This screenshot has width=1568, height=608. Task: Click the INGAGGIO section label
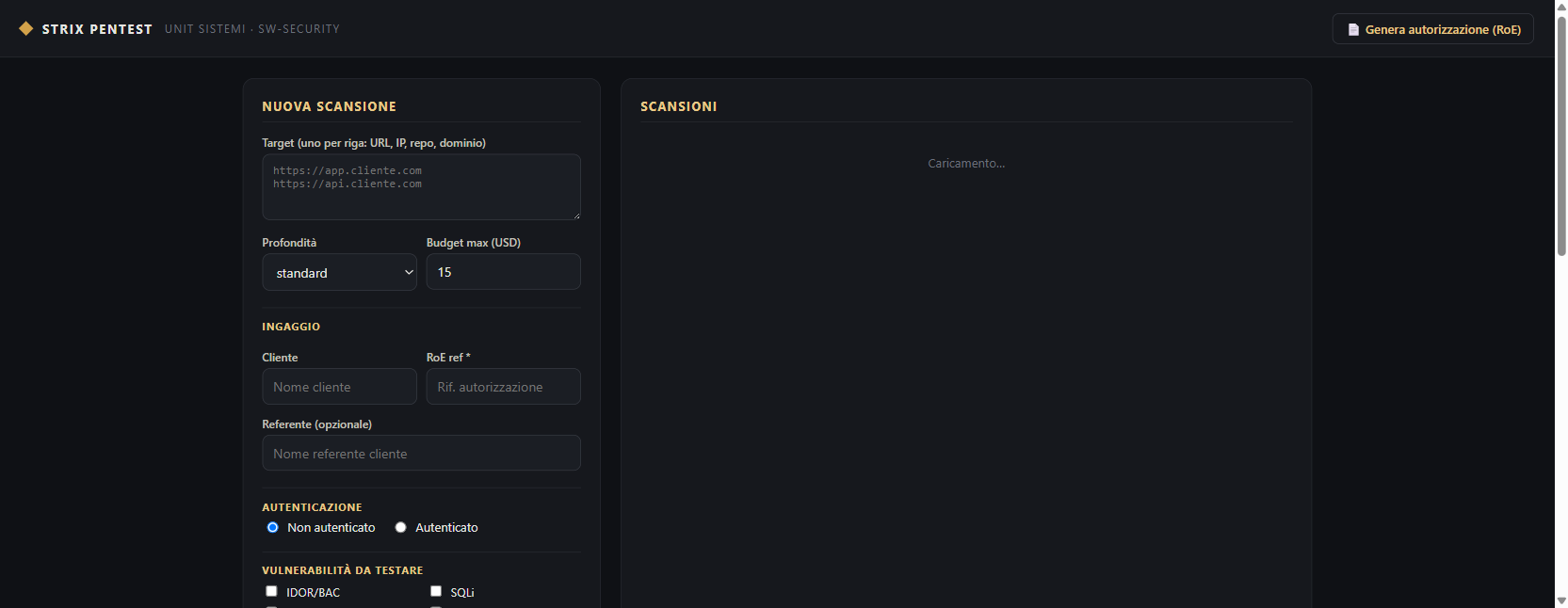coord(291,327)
